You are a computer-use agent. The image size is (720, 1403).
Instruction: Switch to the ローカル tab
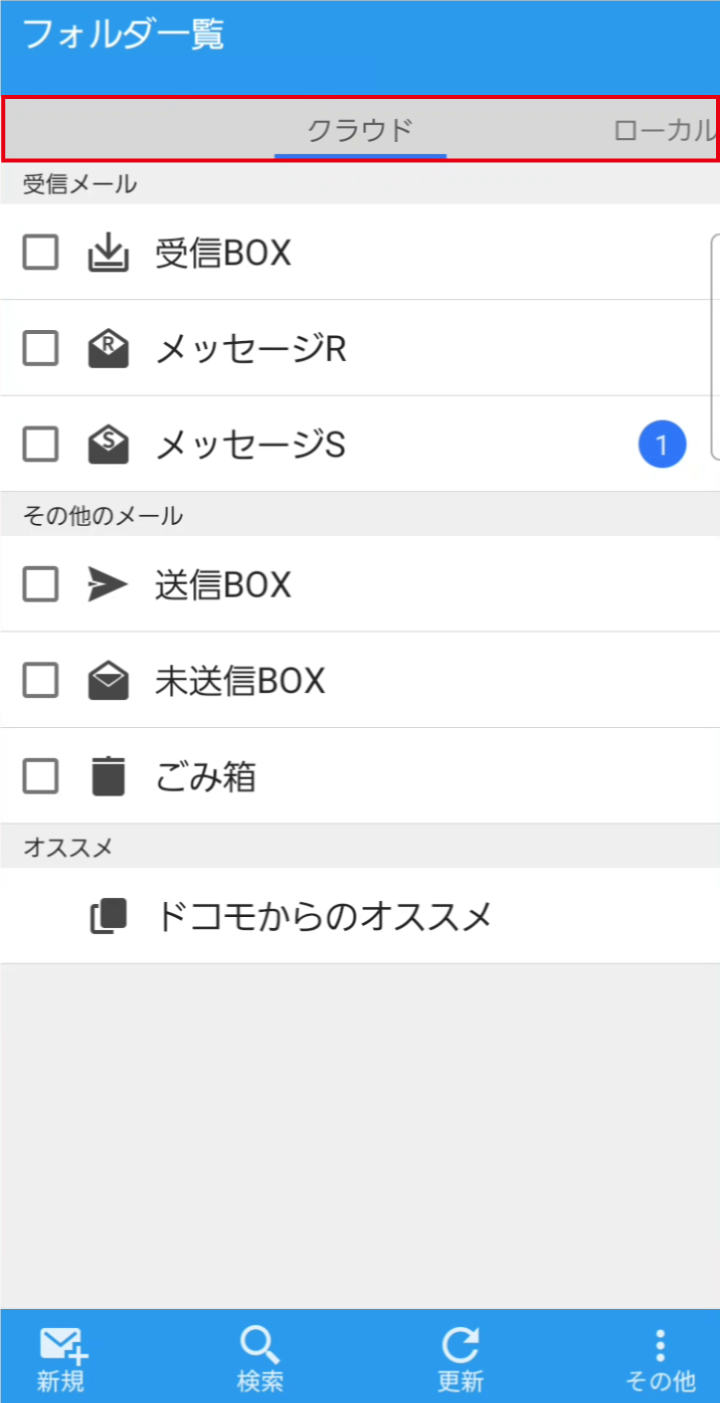click(x=664, y=130)
